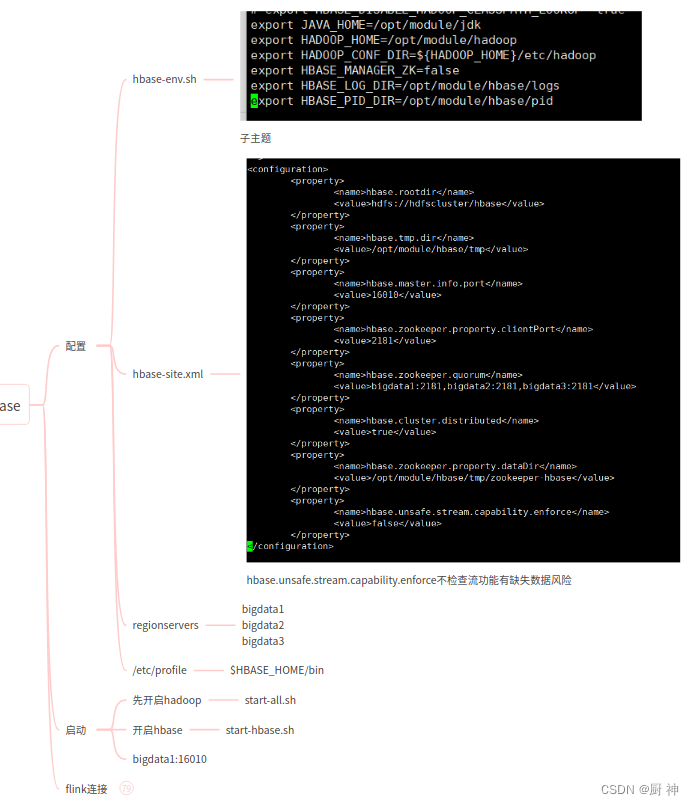This screenshot has width=694, height=805.
Task: Select export HBASE_PID_DIR line
Action: [402, 101]
